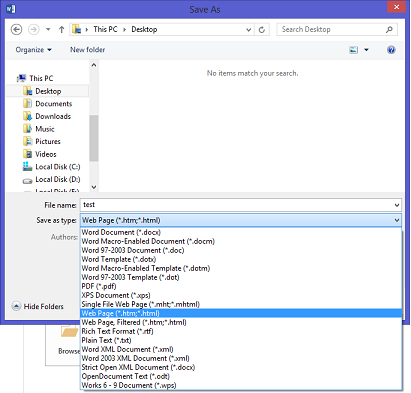Choose OpenDocument Text (*.odt)
The width and height of the screenshot is (411, 393).
[x=241, y=376]
